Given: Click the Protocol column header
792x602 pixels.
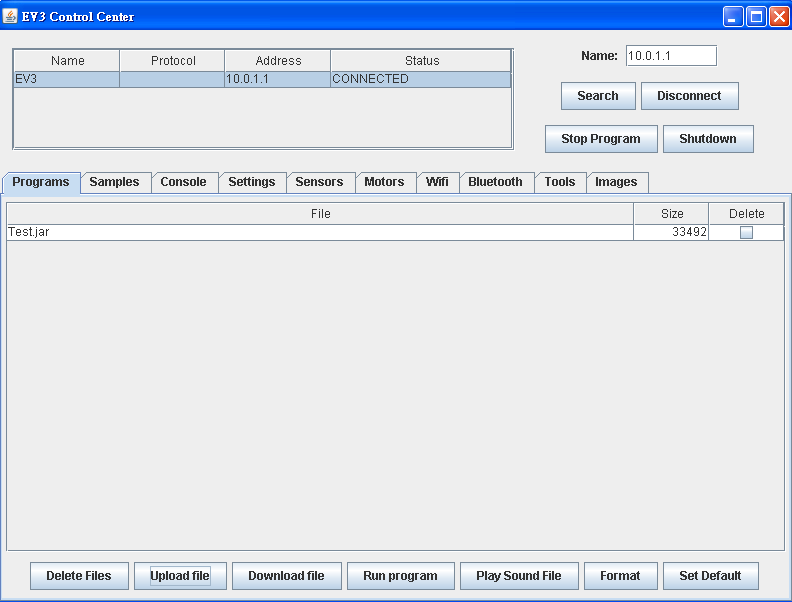Looking at the screenshot, I should coord(172,61).
